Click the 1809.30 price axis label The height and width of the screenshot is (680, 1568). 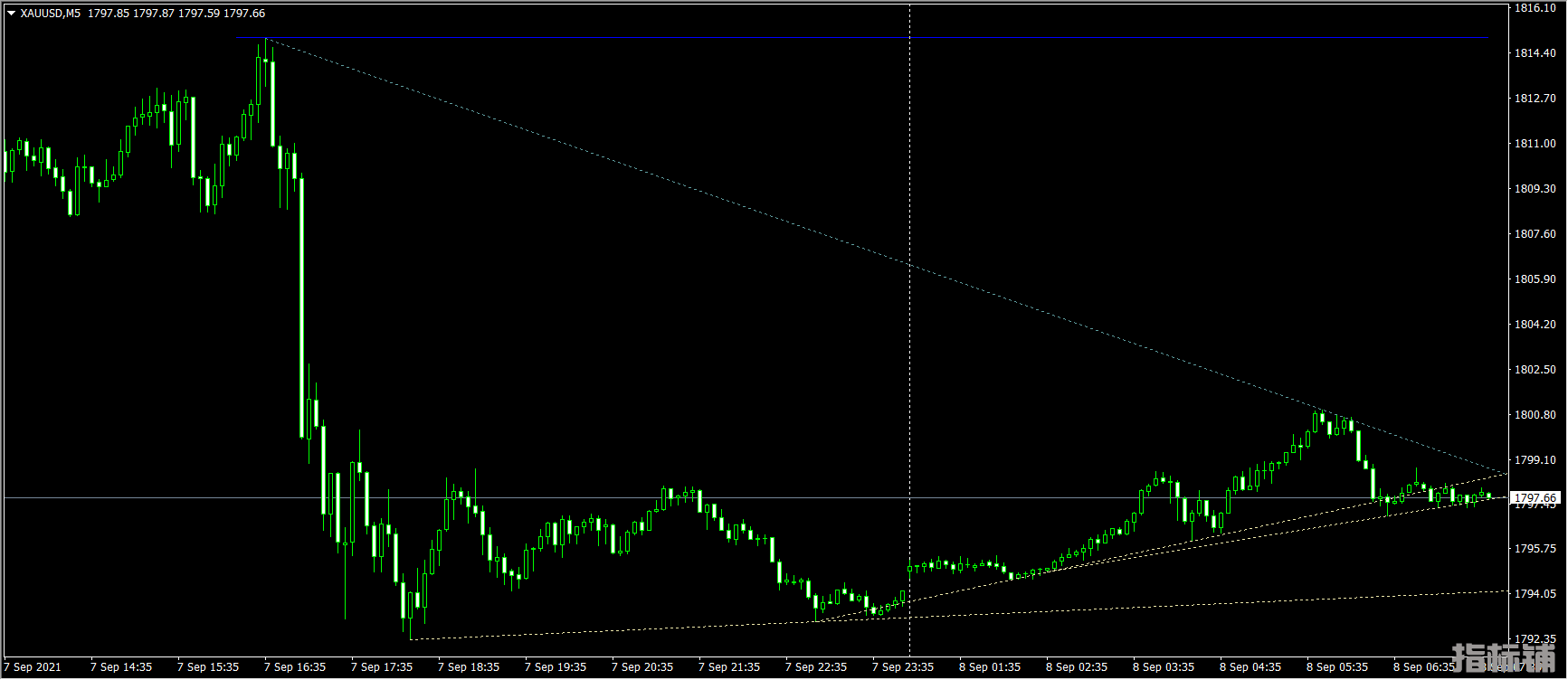click(1535, 189)
